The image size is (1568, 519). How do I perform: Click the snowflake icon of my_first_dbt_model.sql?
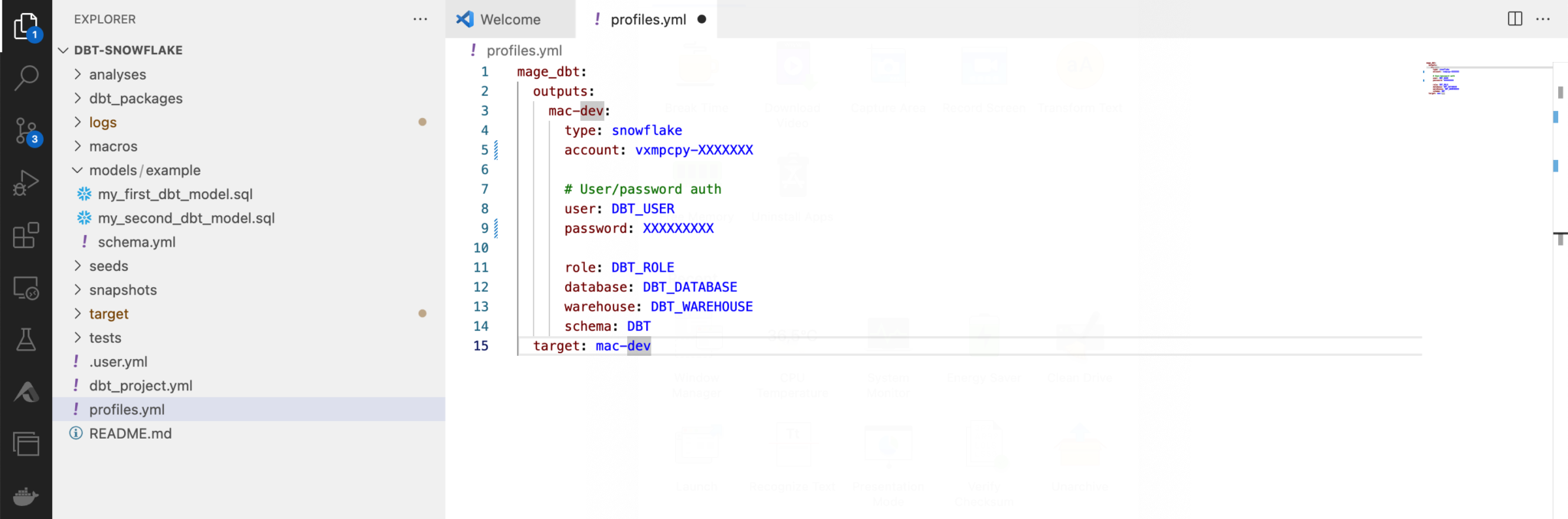pos(84,194)
